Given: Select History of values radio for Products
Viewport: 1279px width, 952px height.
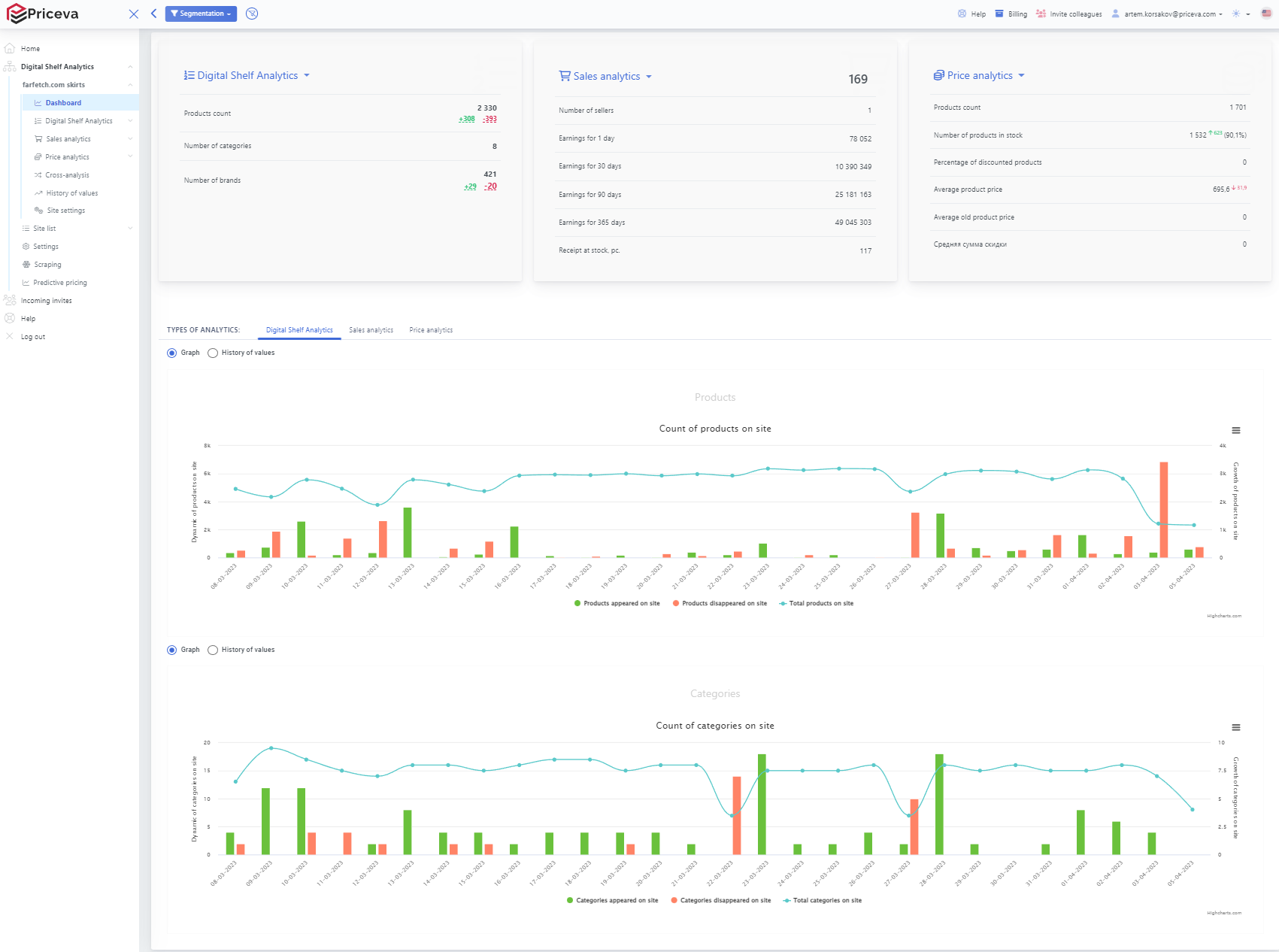Looking at the screenshot, I should tap(213, 353).
